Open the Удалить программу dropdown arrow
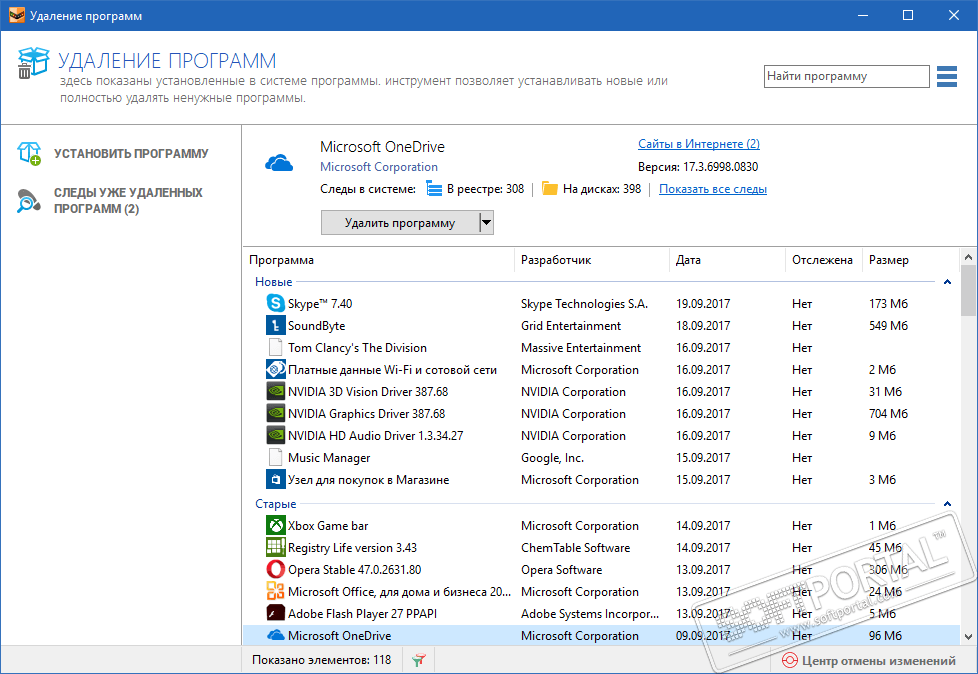Viewport: 978px width, 674px height. (486, 223)
